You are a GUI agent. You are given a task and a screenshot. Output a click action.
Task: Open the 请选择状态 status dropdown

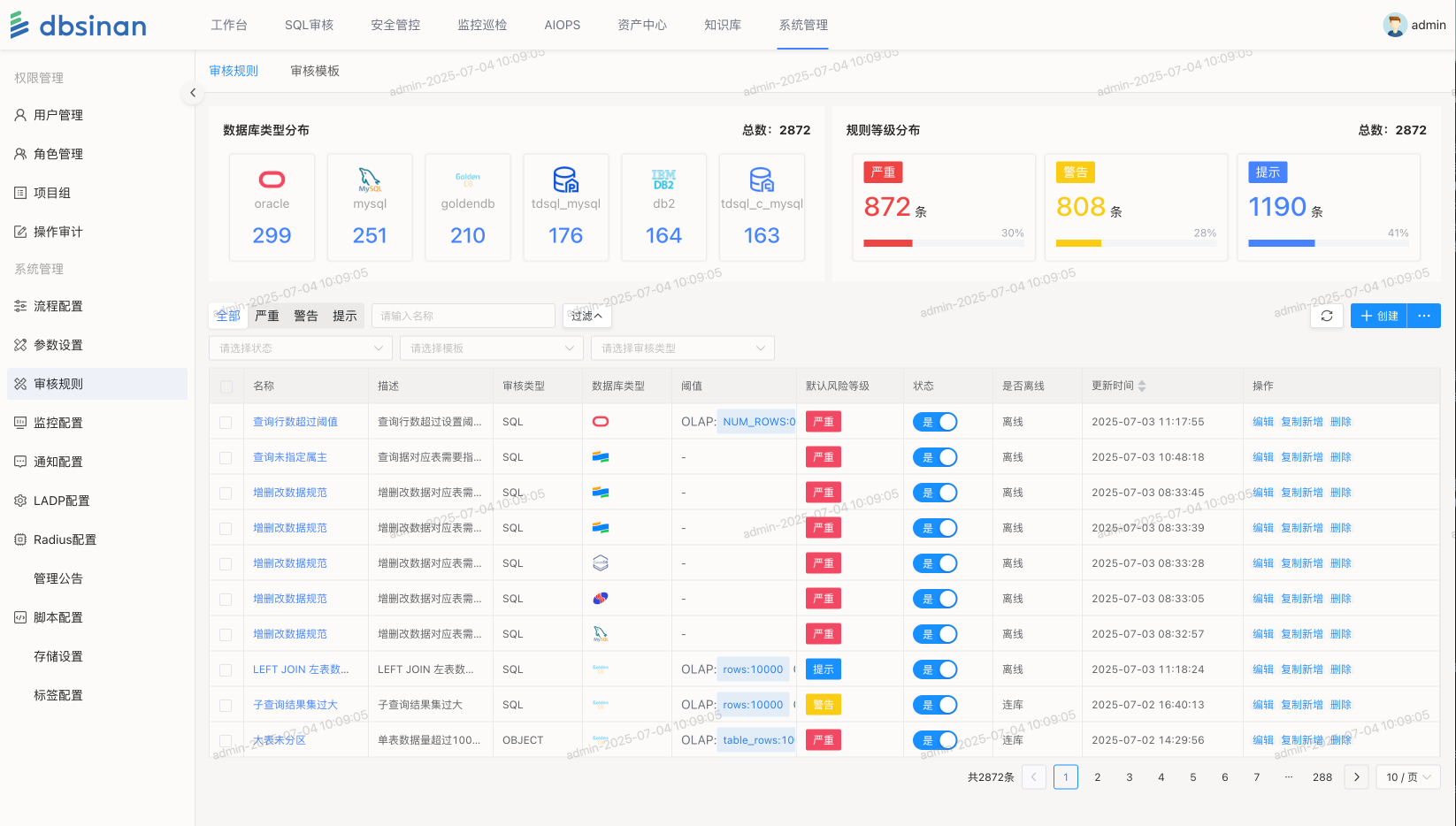coord(301,348)
